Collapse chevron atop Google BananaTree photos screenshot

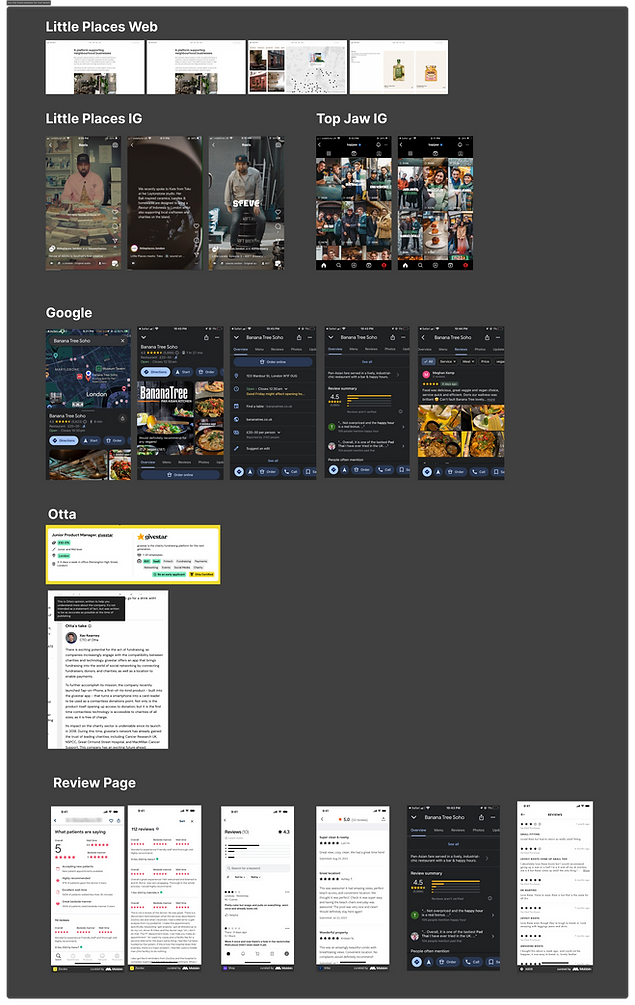tap(144, 337)
